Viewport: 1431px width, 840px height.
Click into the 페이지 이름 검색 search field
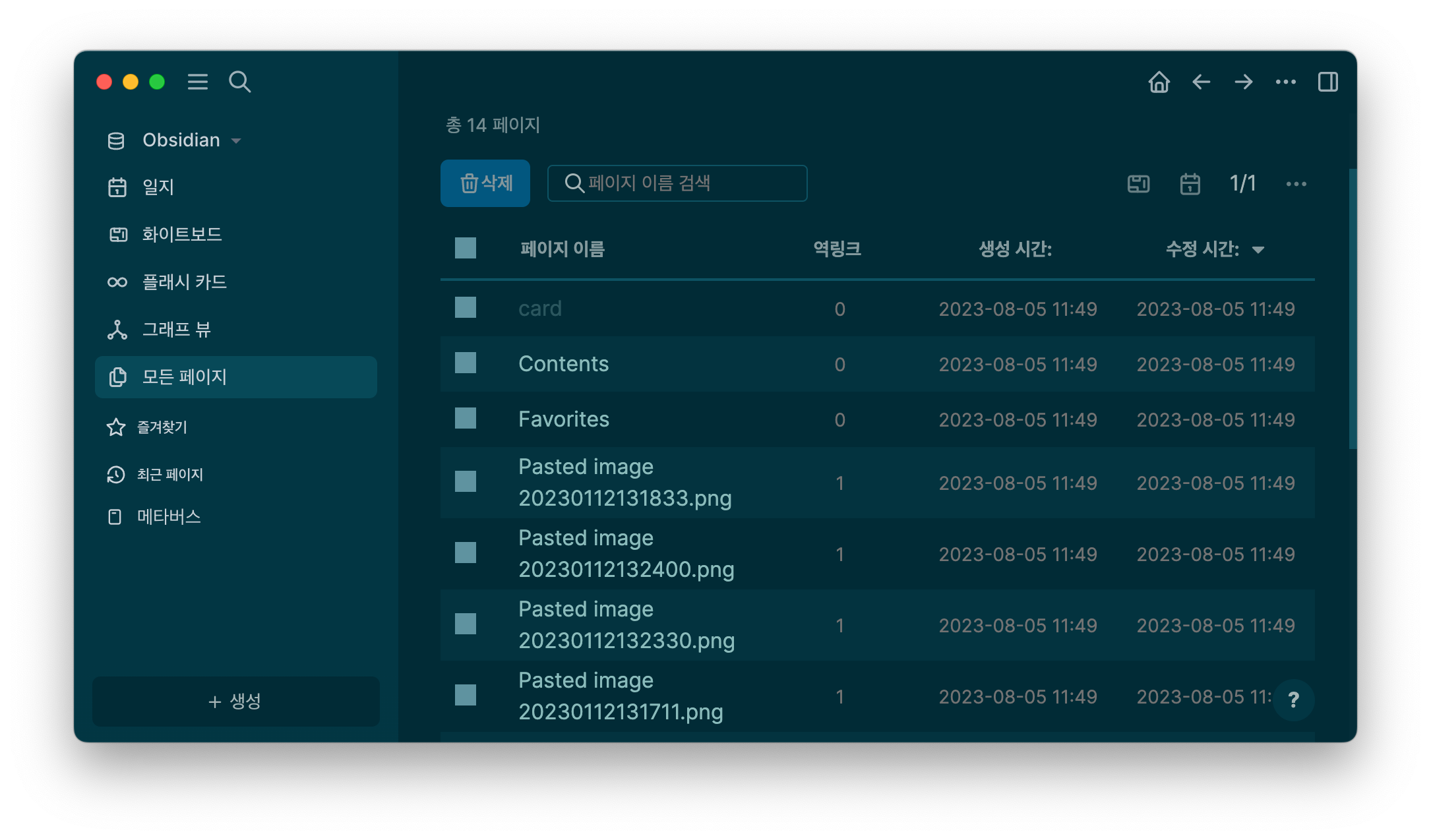coord(677,183)
